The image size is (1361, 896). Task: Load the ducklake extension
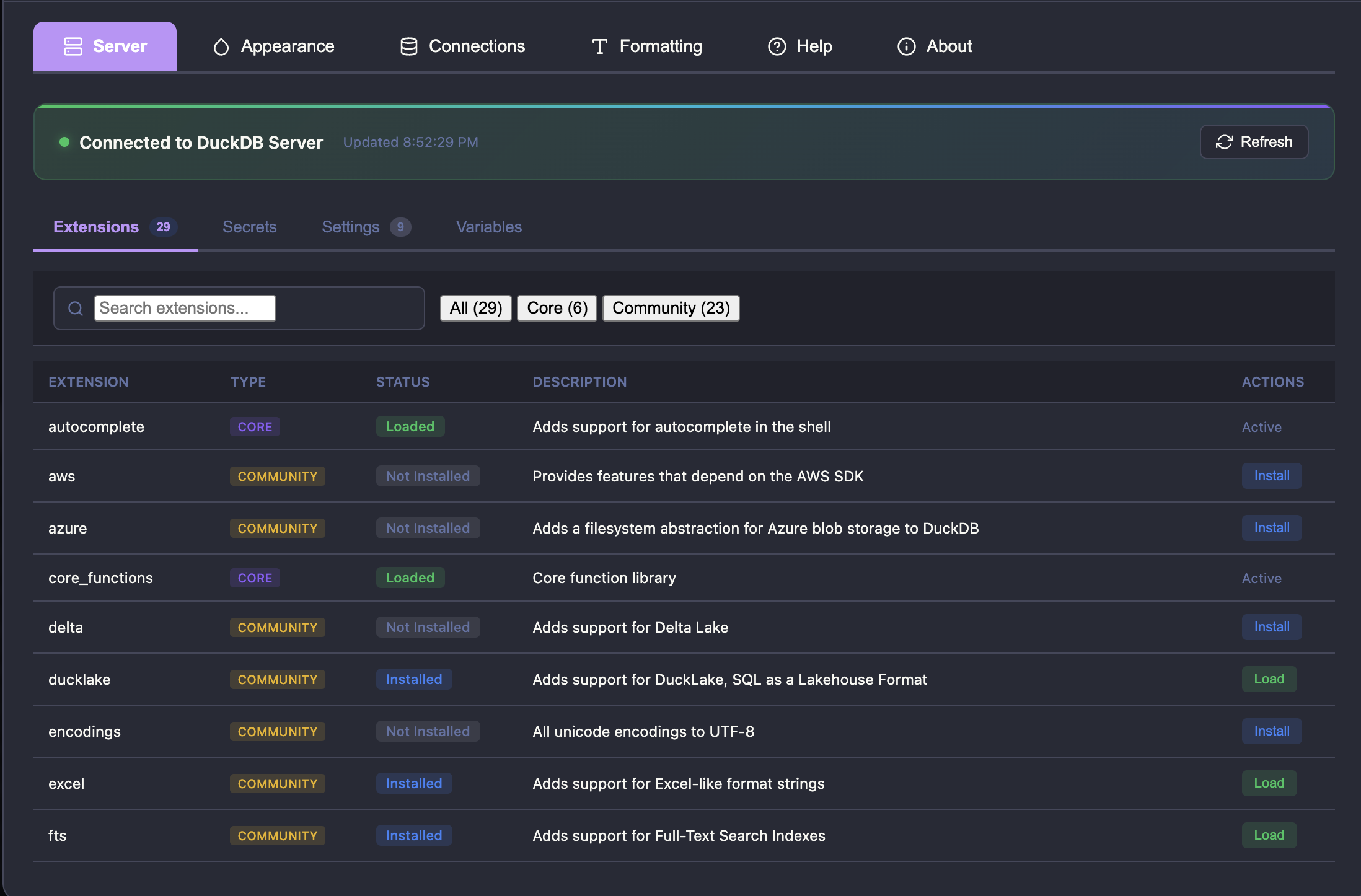pyautogui.click(x=1269, y=679)
